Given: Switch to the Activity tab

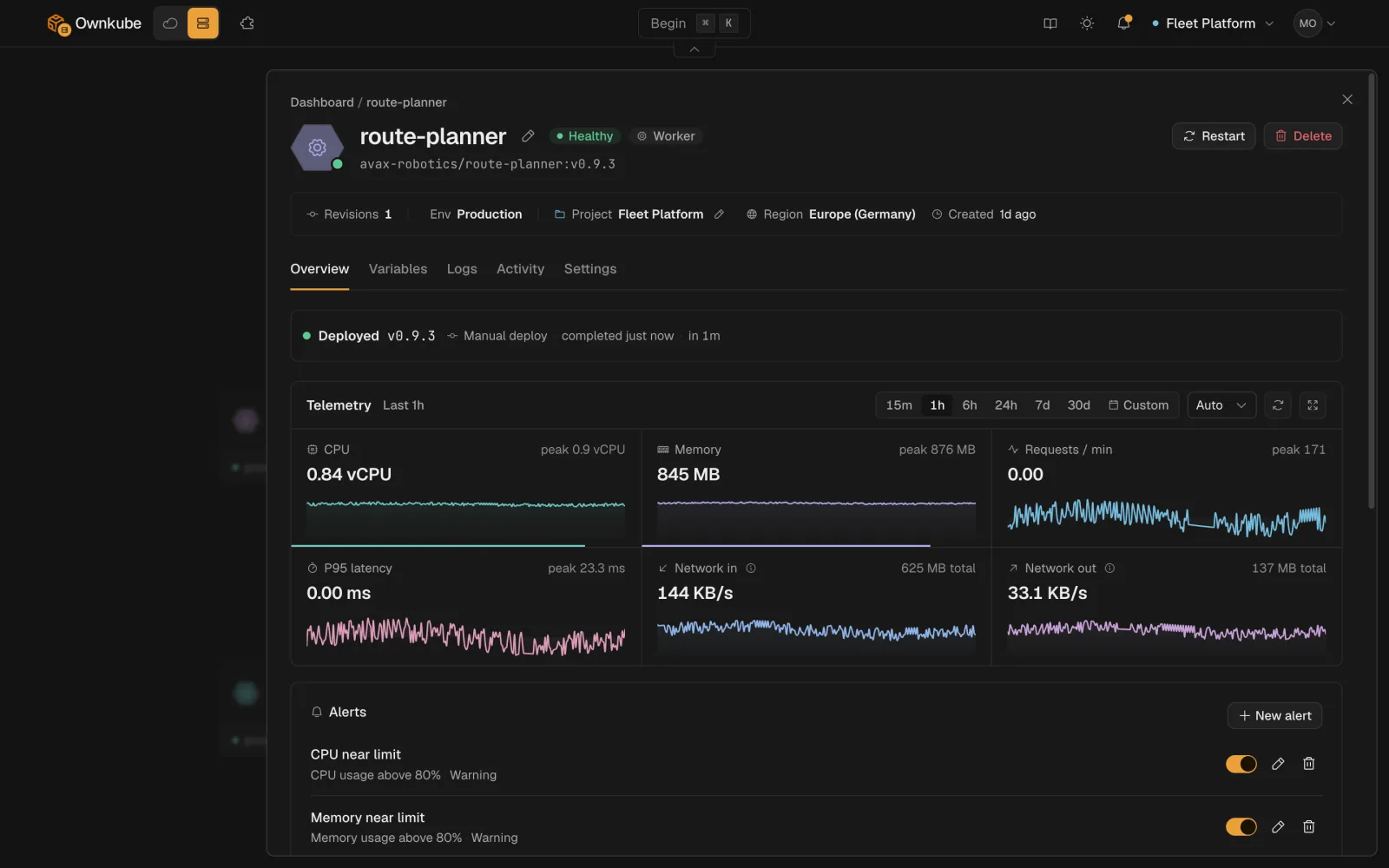Looking at the screenshot, I should pos(520,269).
